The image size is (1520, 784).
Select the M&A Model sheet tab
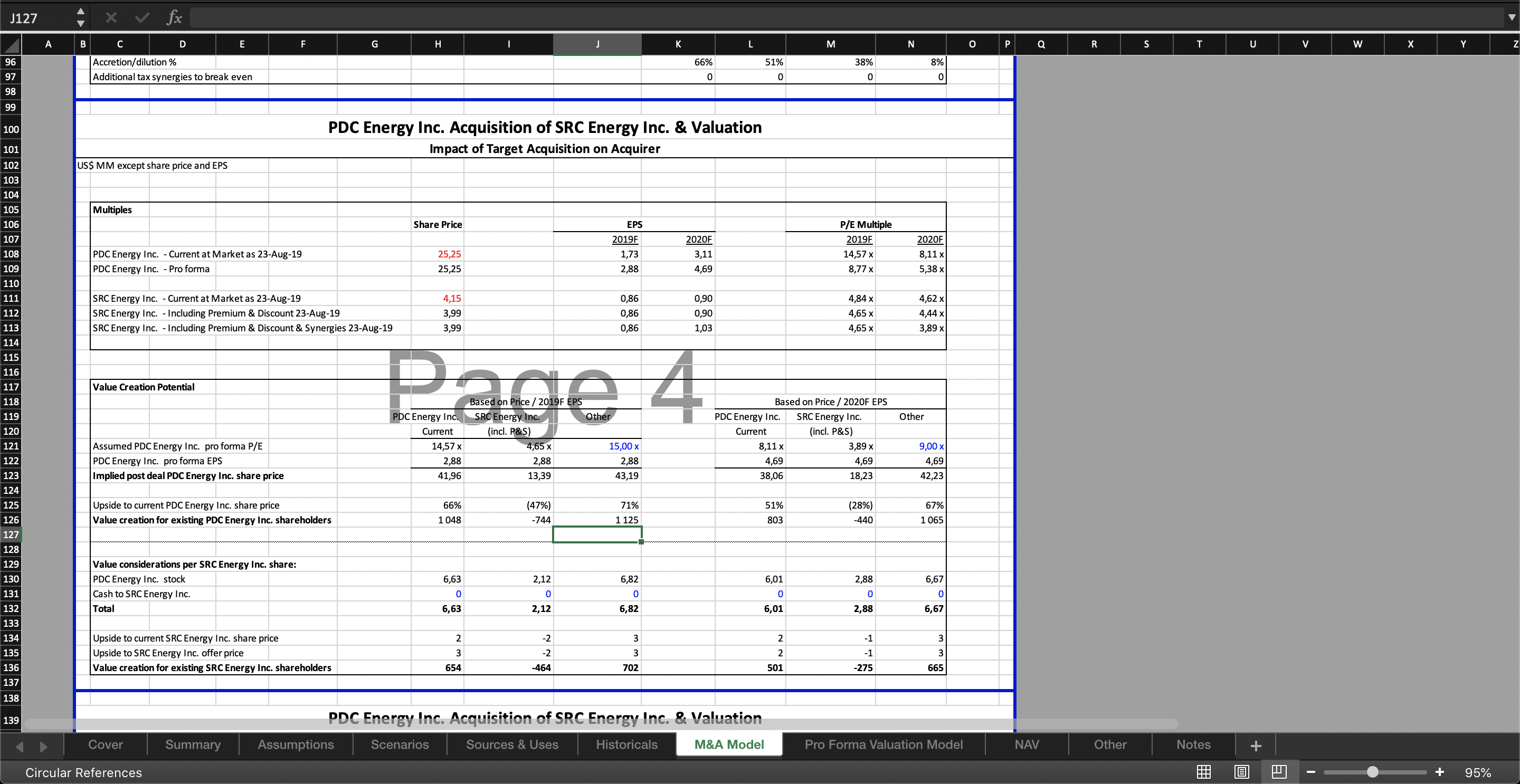[729, 744]
